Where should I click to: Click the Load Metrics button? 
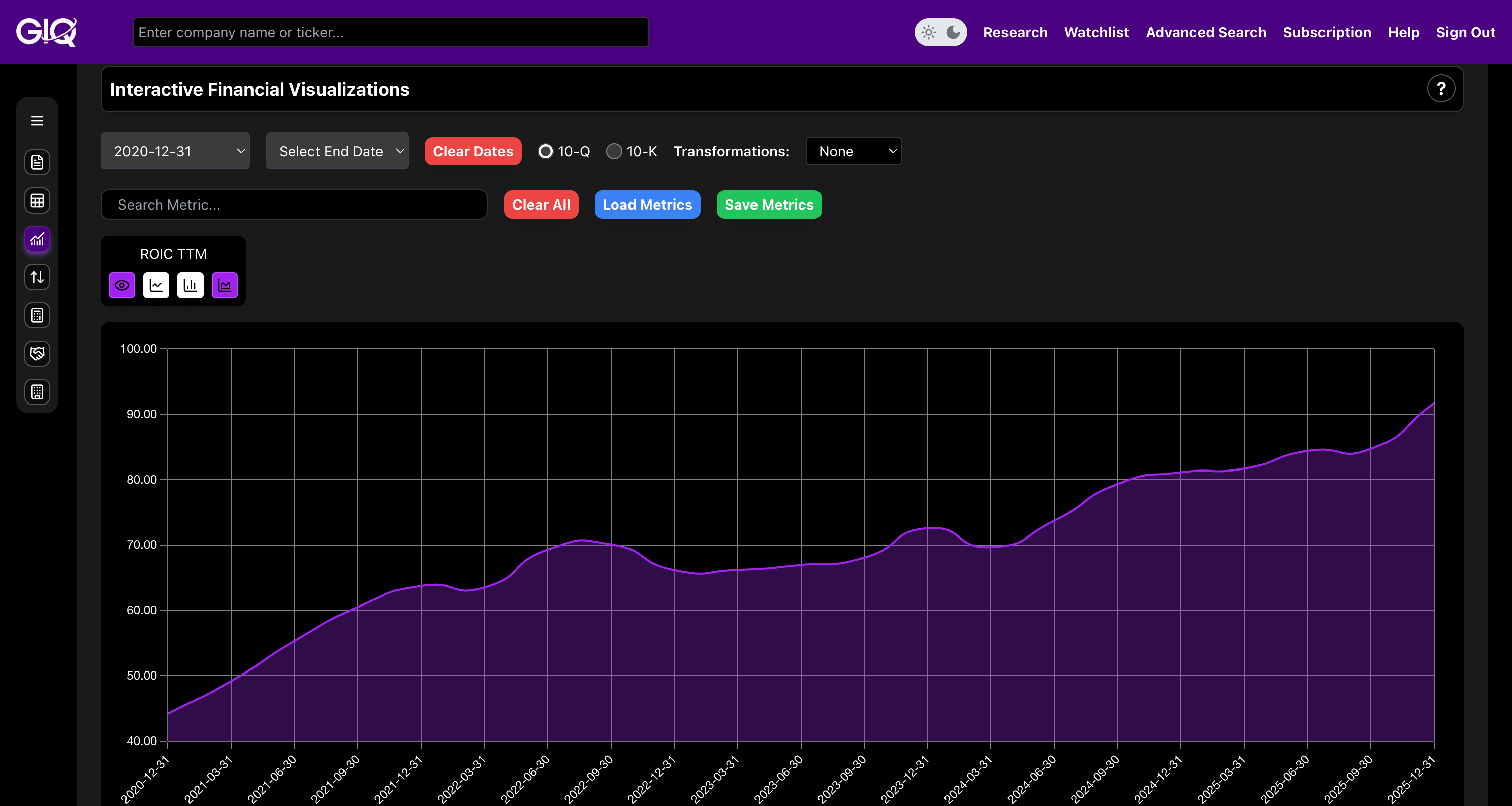tap(647, 205)
